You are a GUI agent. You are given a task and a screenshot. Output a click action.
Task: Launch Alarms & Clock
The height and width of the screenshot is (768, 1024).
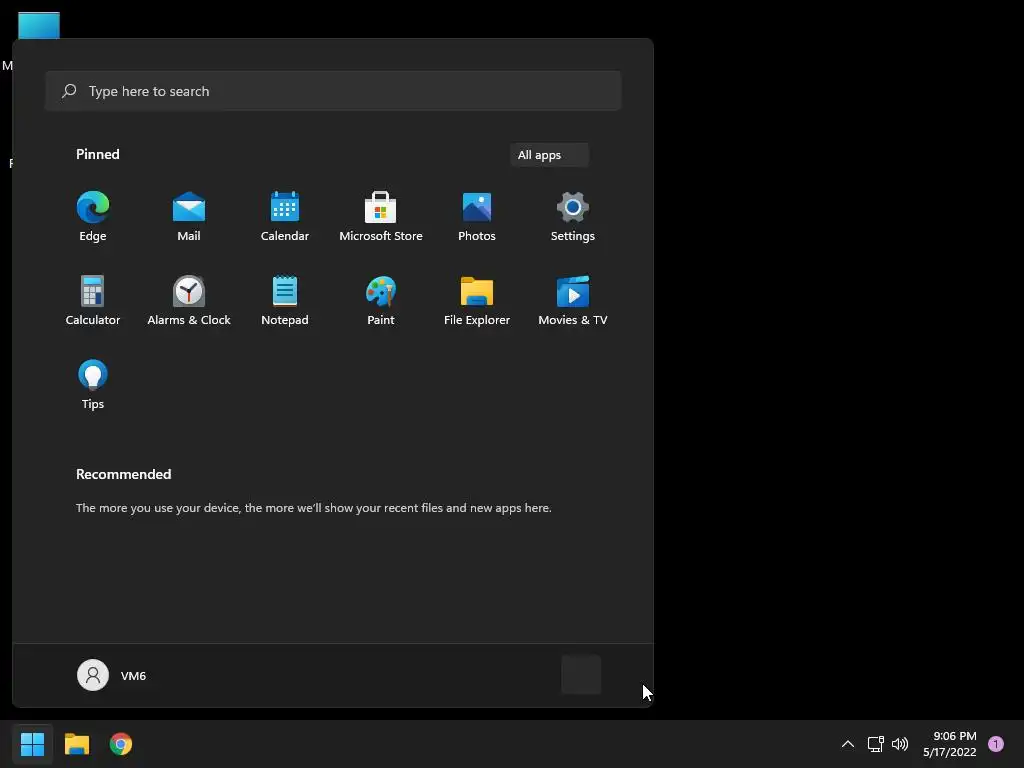189,300
